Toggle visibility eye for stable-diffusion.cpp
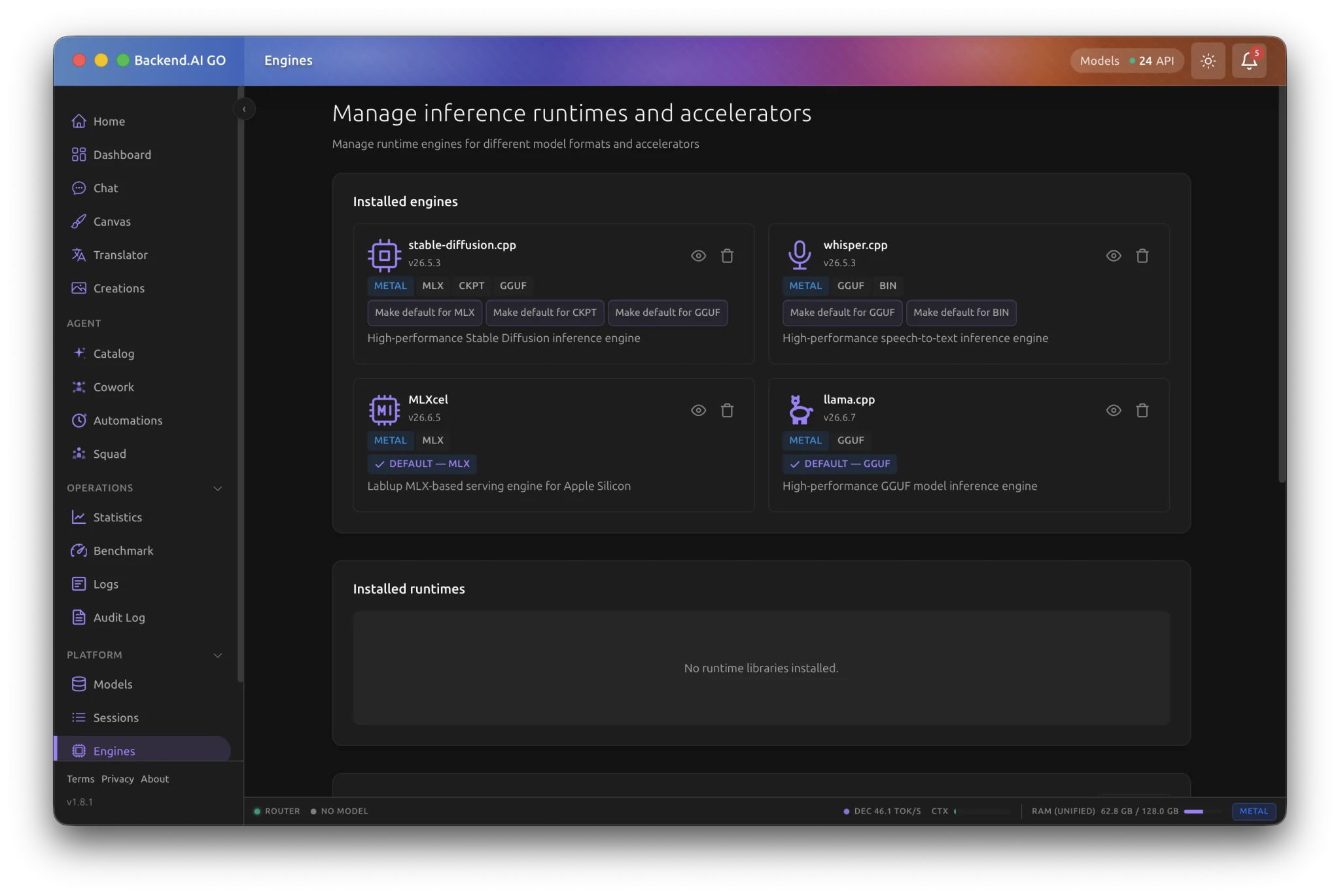The height and width of the screenshot is (896, 1340). pos(698,256)
